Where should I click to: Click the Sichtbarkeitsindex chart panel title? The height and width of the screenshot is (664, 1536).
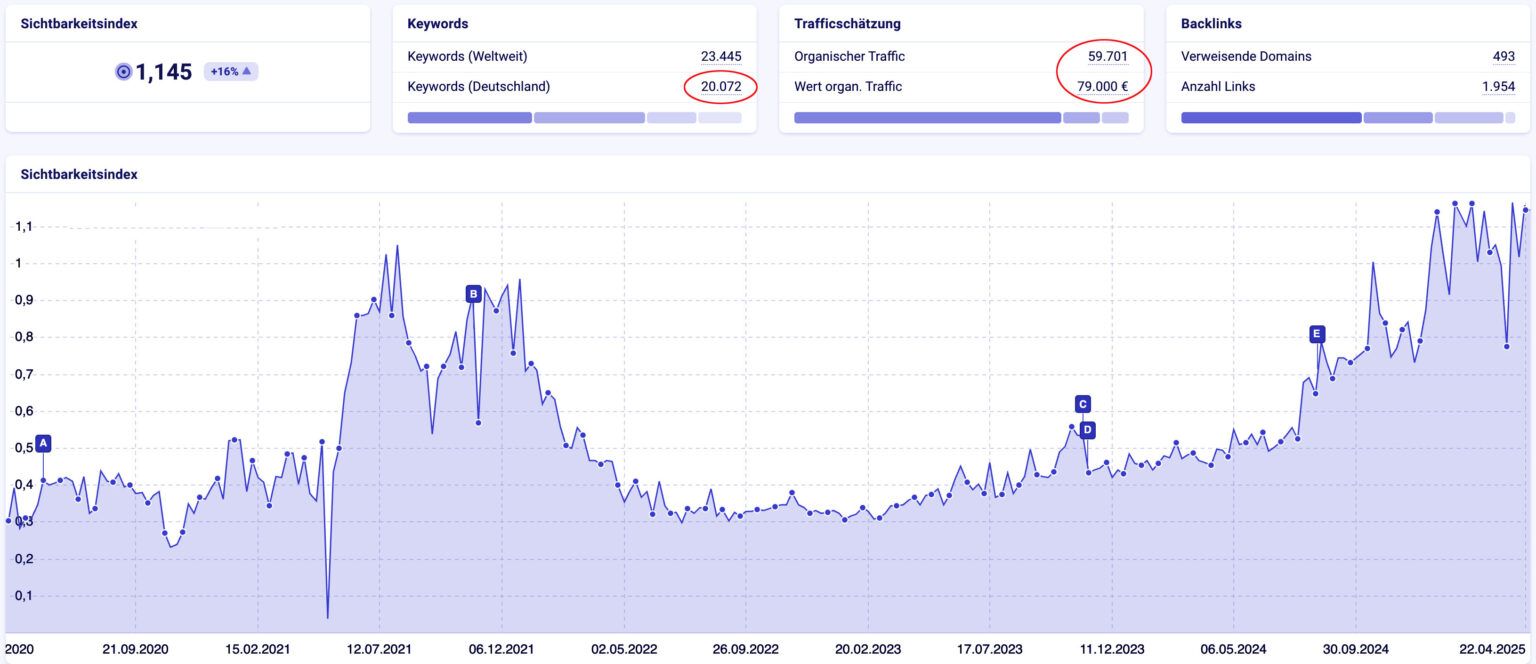coord(79,174)
